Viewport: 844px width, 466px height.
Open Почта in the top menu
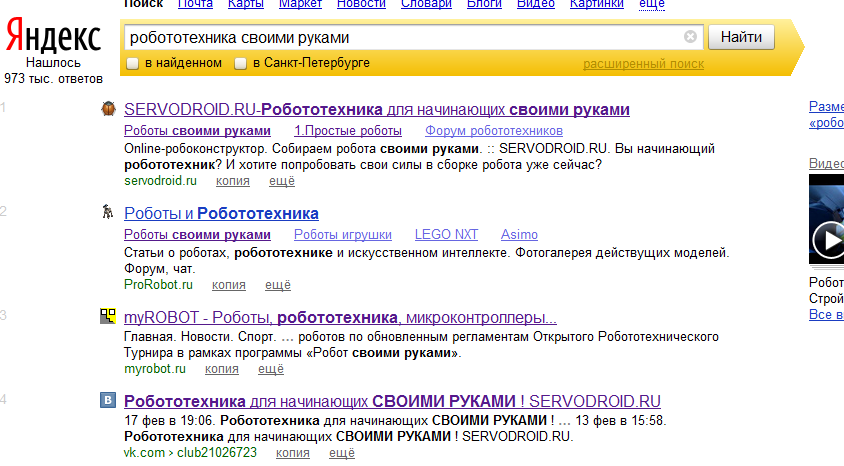click(195, 4)
